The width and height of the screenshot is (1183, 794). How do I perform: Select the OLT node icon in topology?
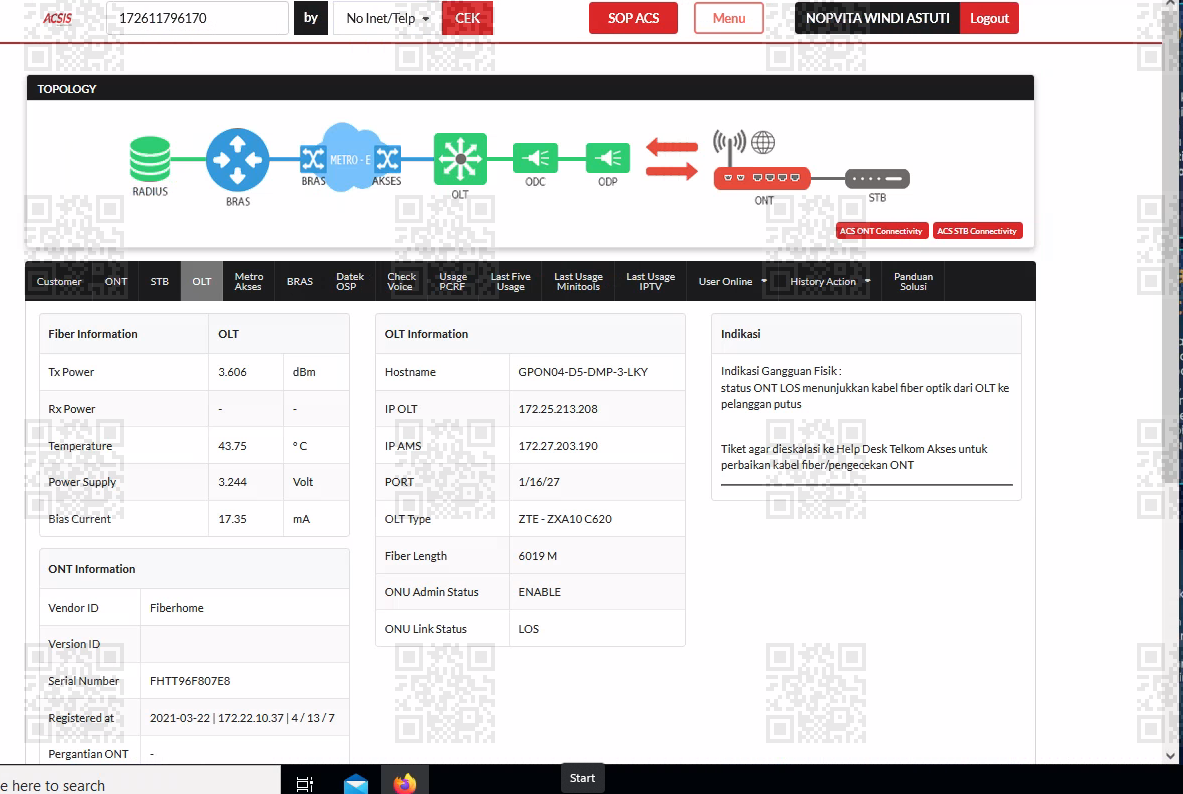[x=460, y=159]
